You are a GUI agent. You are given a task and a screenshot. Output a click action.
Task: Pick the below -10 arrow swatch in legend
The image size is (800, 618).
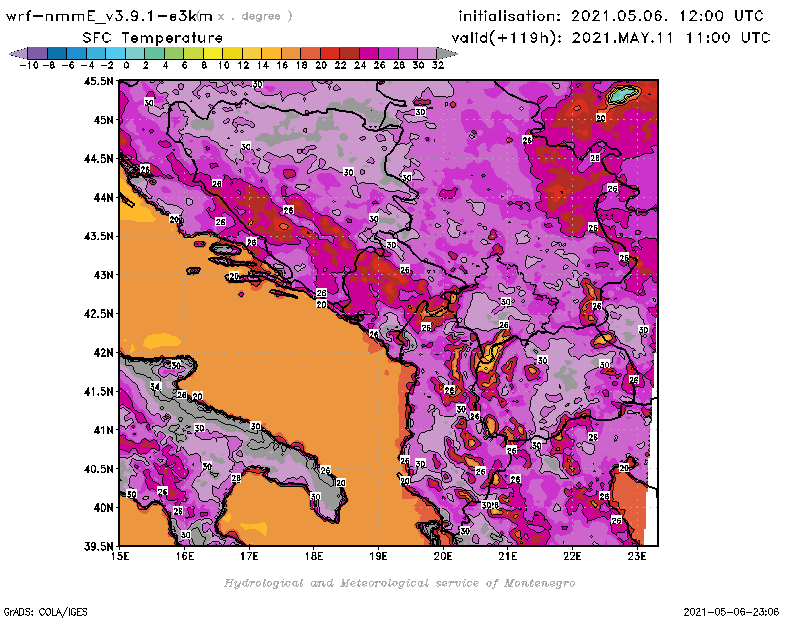point(18,53)
